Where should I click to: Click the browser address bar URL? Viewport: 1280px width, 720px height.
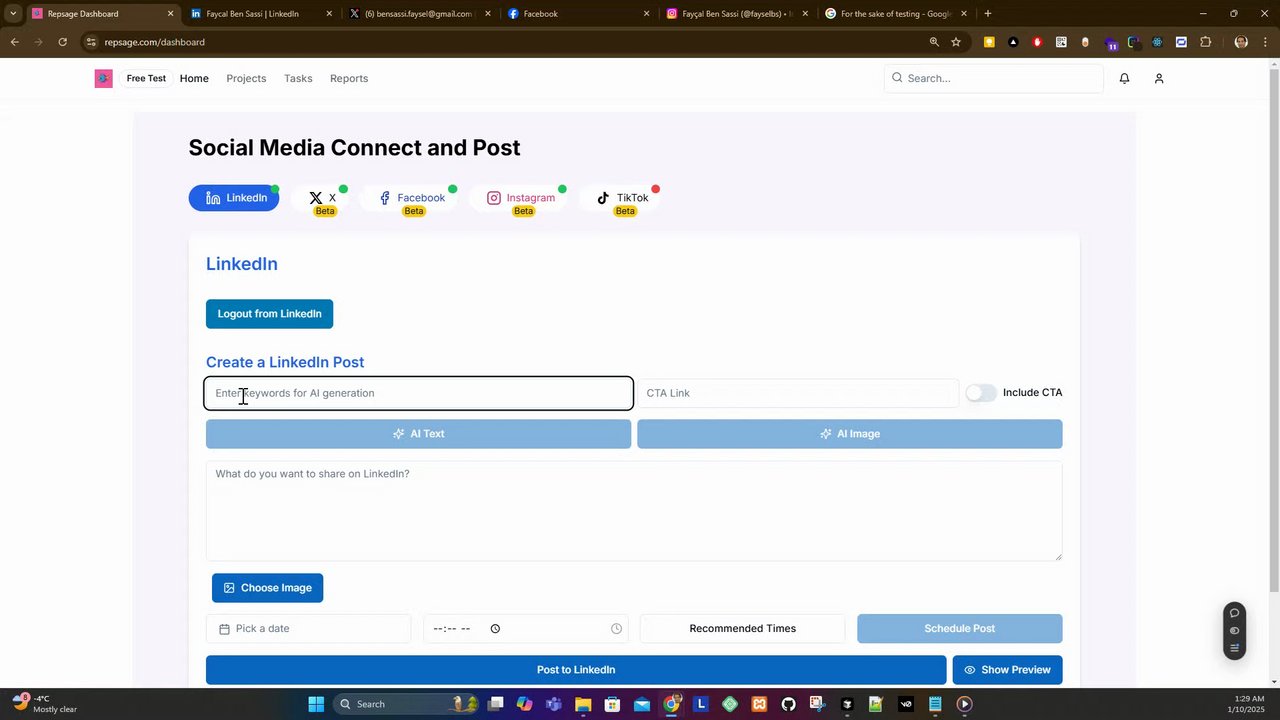click(154, 42)
